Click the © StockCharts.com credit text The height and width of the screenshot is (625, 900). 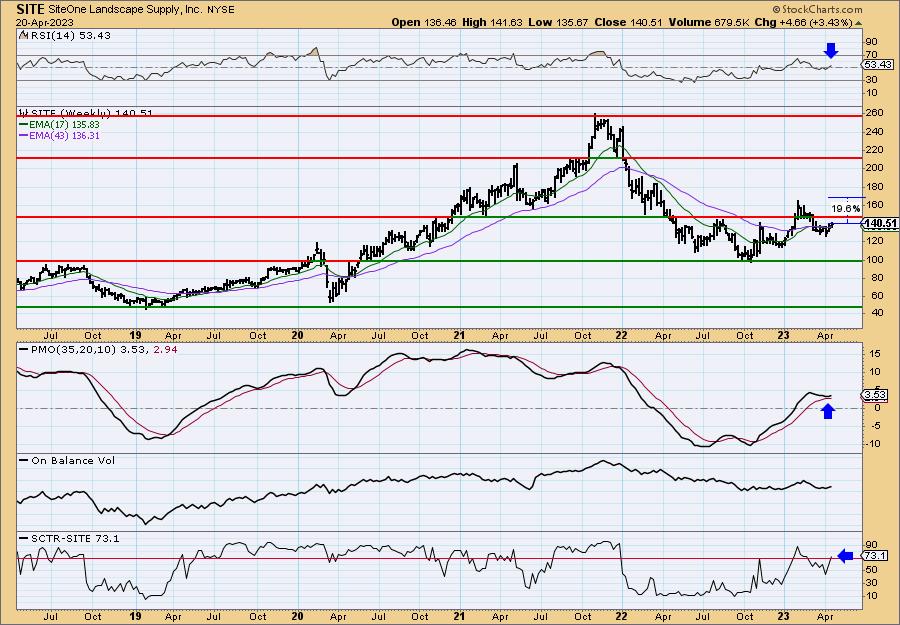coord(817,9)
